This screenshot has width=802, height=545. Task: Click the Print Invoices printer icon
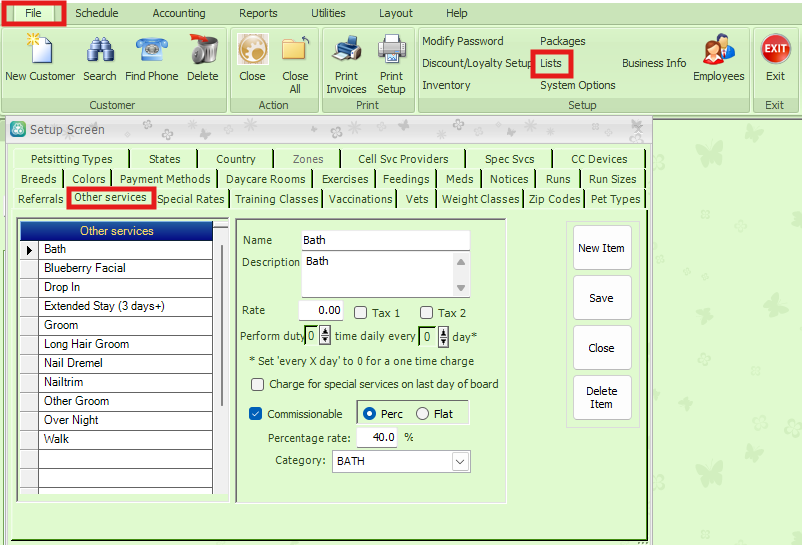(x=346, y=50)
